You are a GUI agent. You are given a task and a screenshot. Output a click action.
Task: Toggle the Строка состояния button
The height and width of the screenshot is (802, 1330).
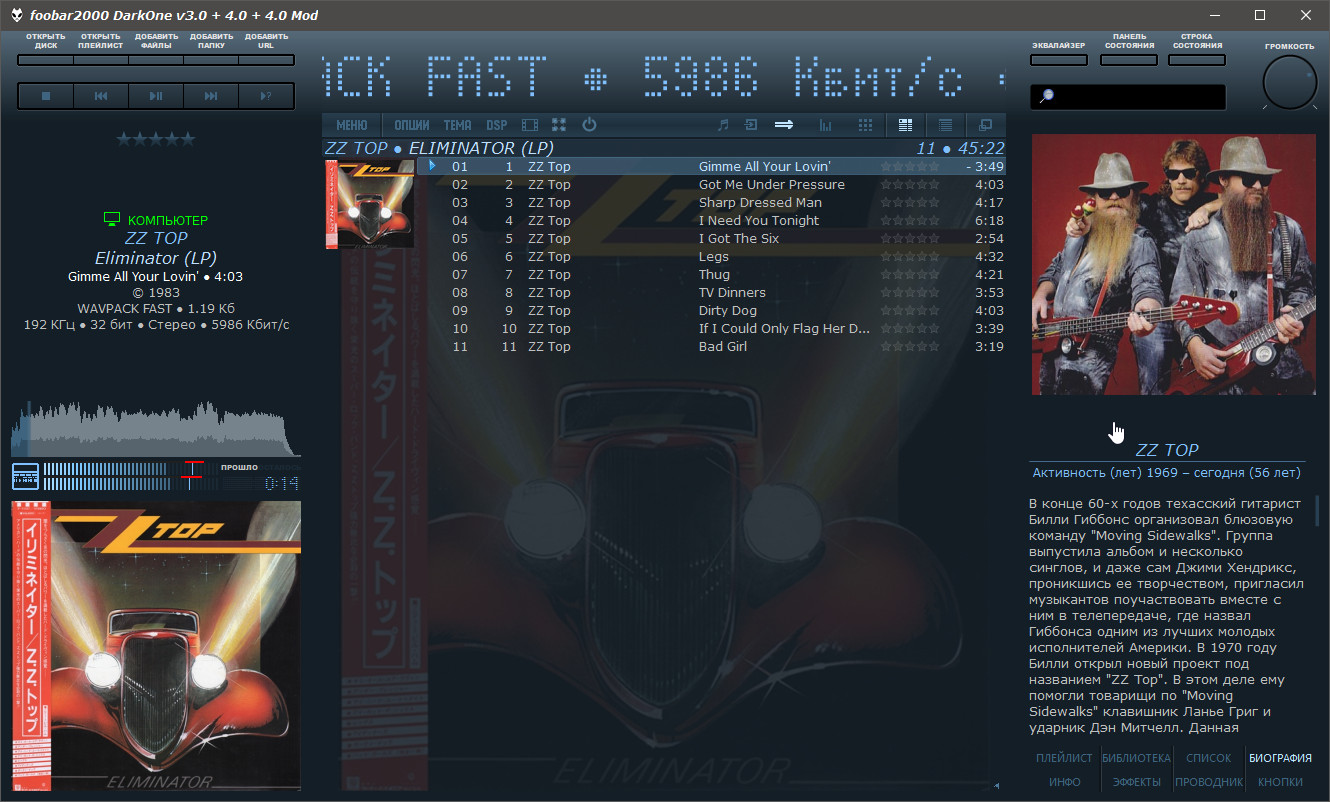pos(1196,59)
